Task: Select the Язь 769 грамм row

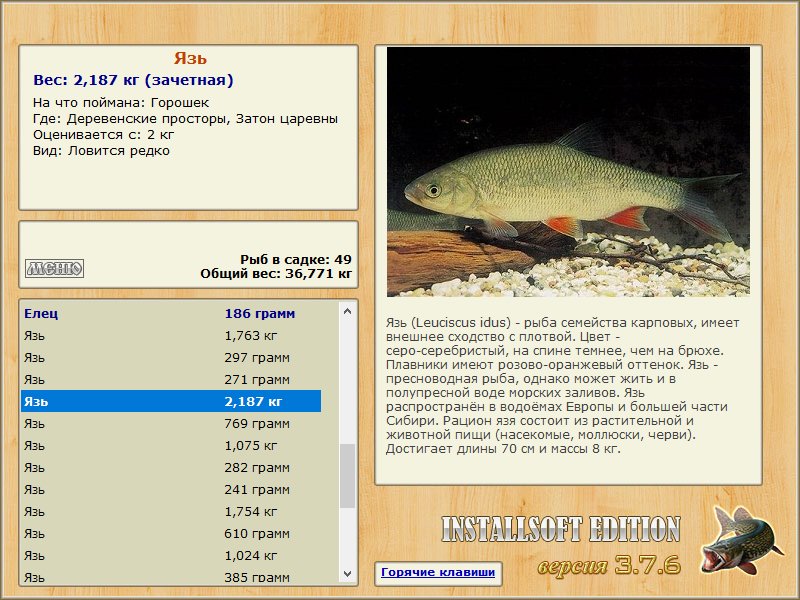Action: [171, 423]
